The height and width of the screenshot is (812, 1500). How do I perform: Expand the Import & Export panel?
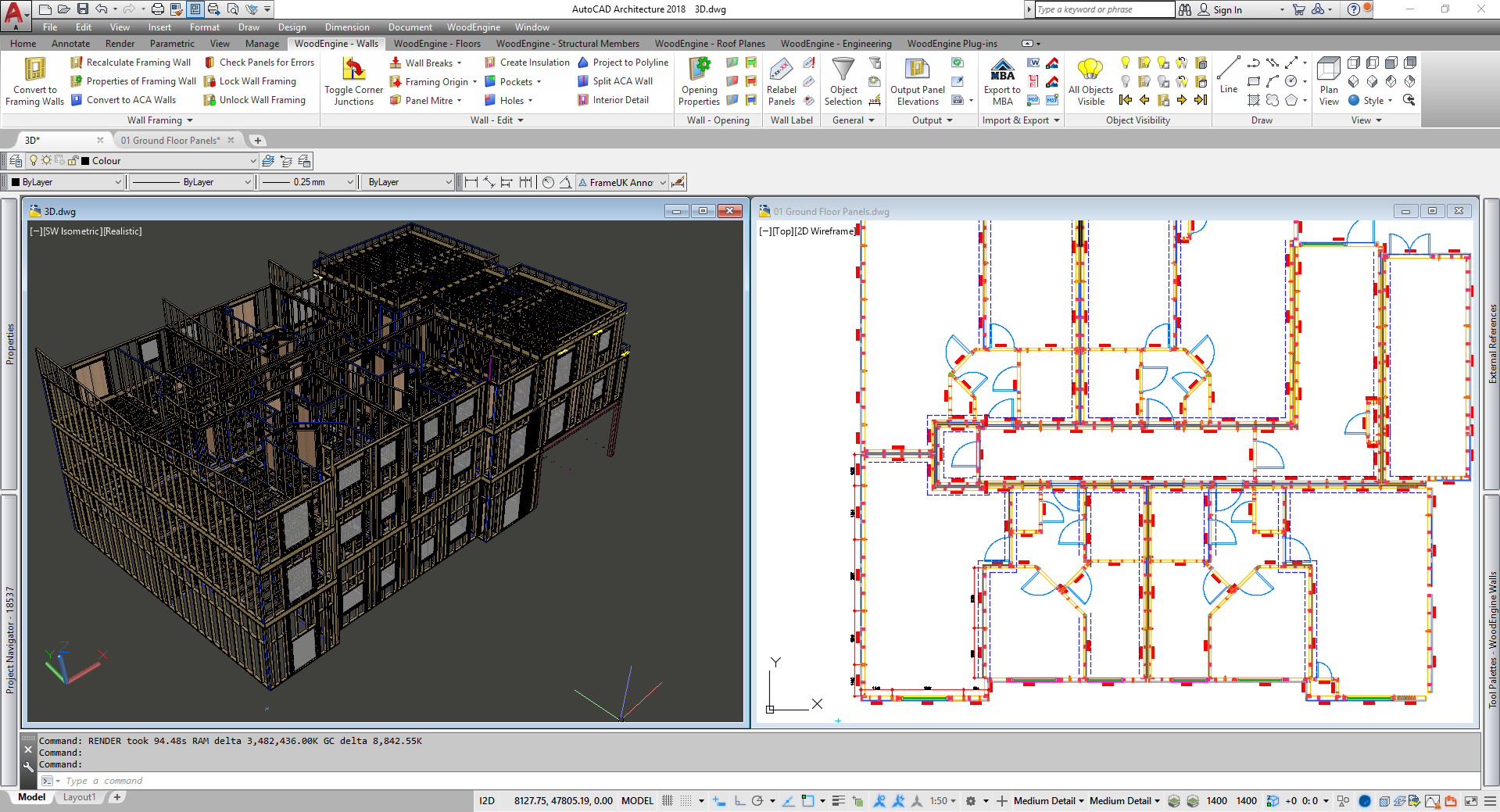(x=1021, y=120)
